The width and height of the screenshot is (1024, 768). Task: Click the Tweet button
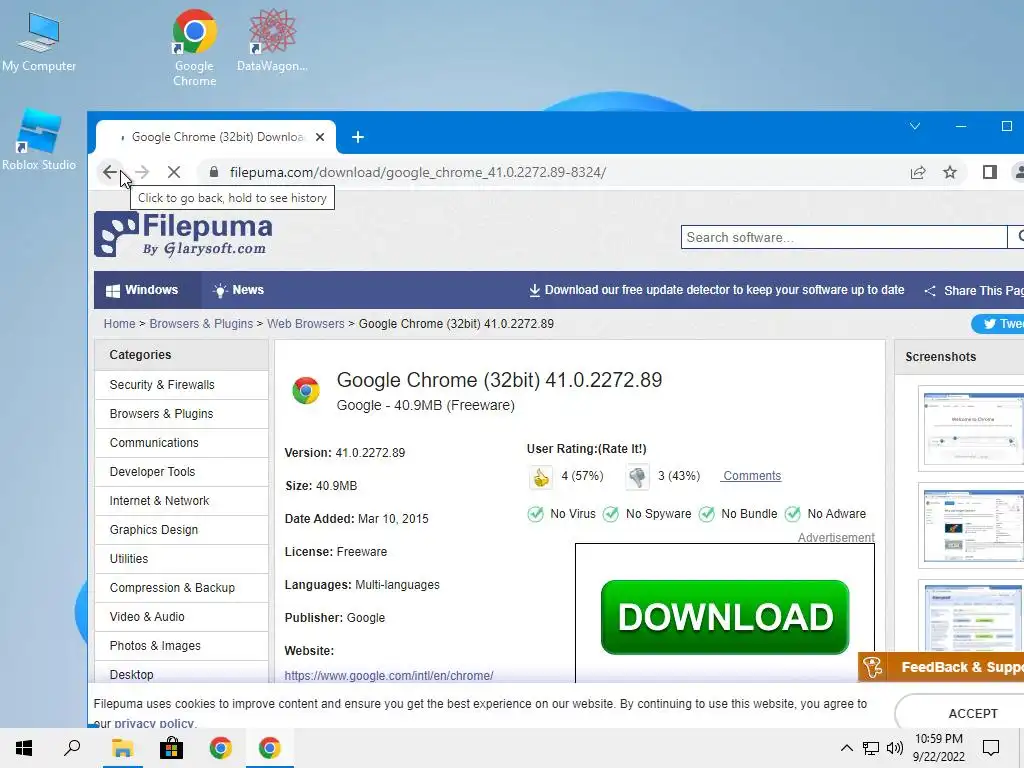tap(998, 324)
